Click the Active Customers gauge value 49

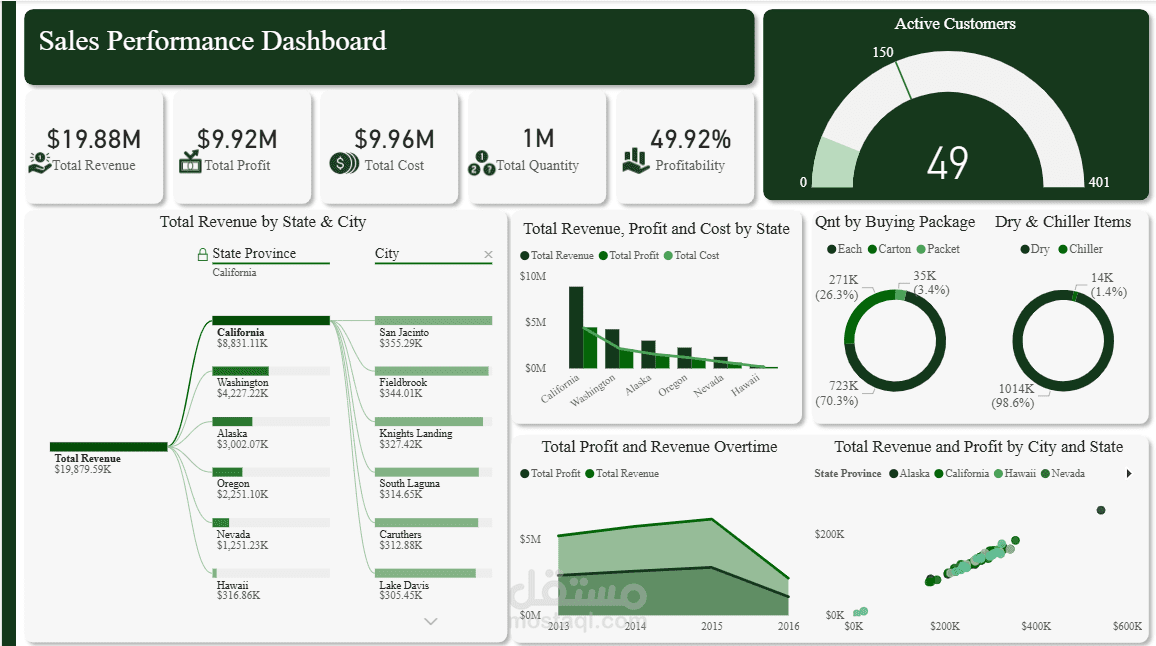947,163
